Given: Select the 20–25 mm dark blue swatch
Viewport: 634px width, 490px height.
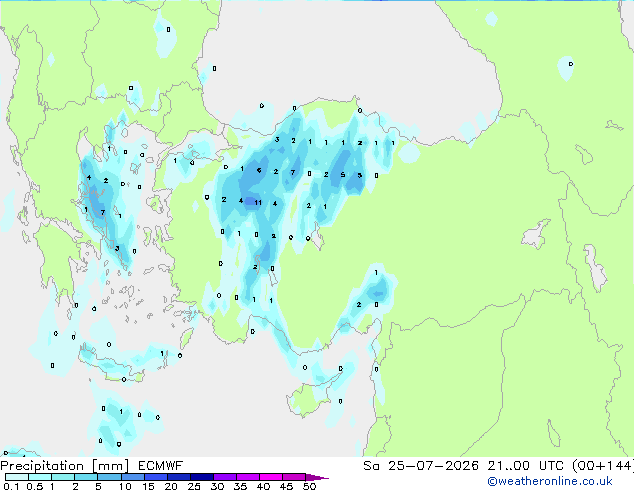Looking at the screenshot, I should pos(179,477).
